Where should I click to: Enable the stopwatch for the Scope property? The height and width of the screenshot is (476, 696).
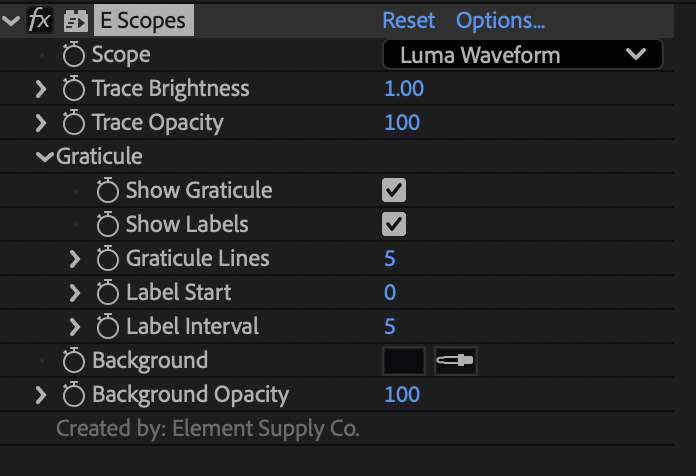73,55
